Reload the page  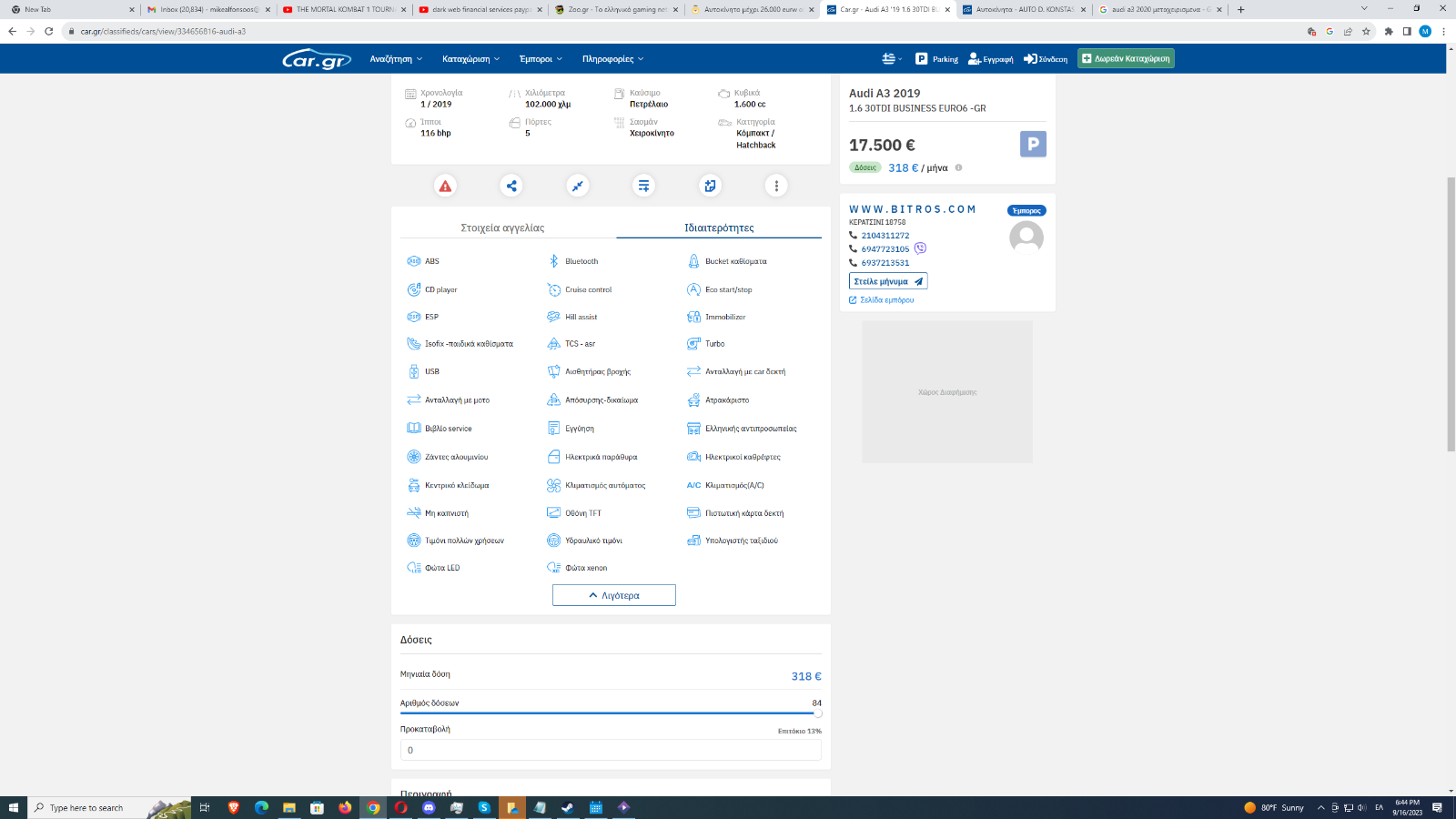[48, 31]
